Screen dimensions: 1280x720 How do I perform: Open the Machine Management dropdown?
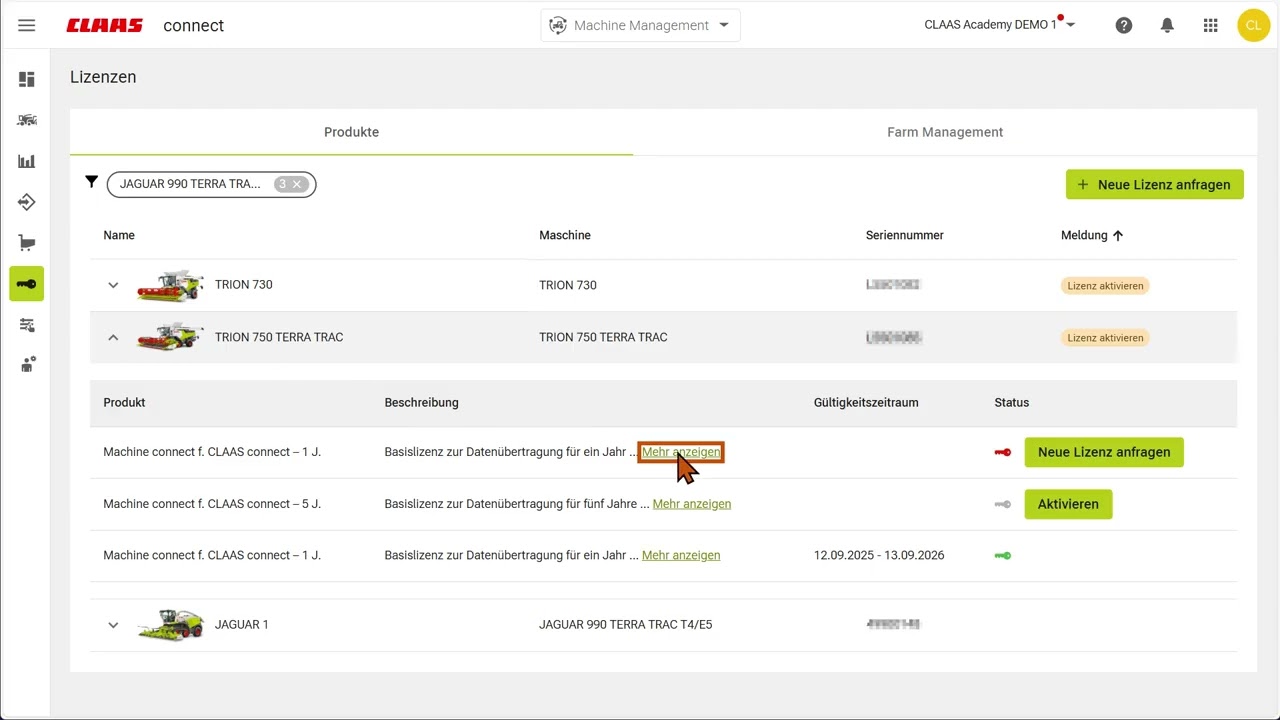(640, 25)
